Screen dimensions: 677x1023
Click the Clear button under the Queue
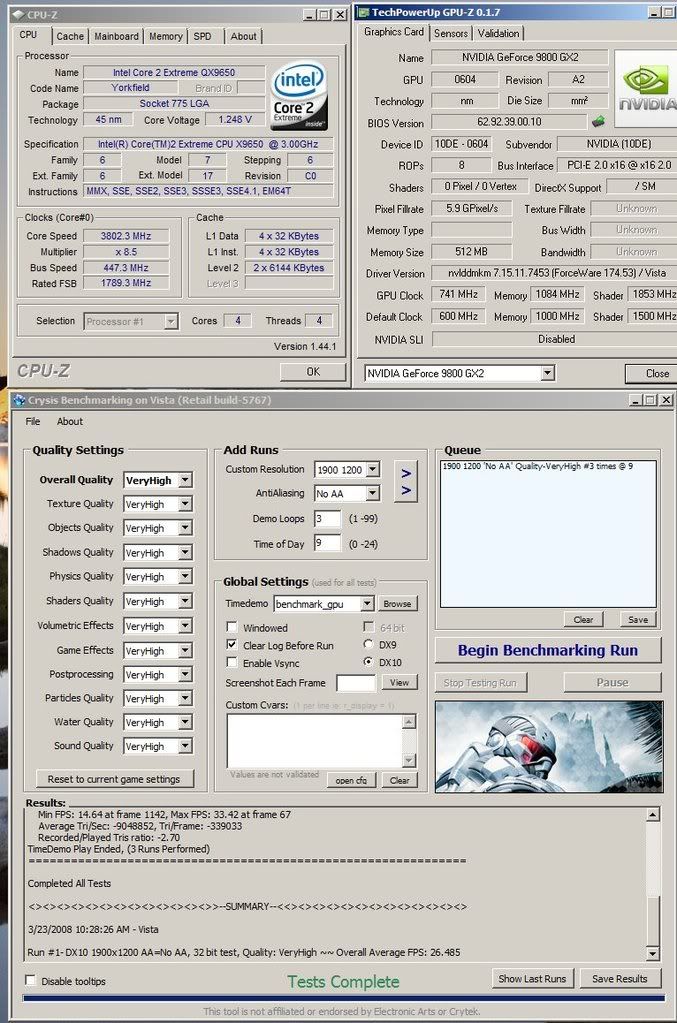point(583,620)
